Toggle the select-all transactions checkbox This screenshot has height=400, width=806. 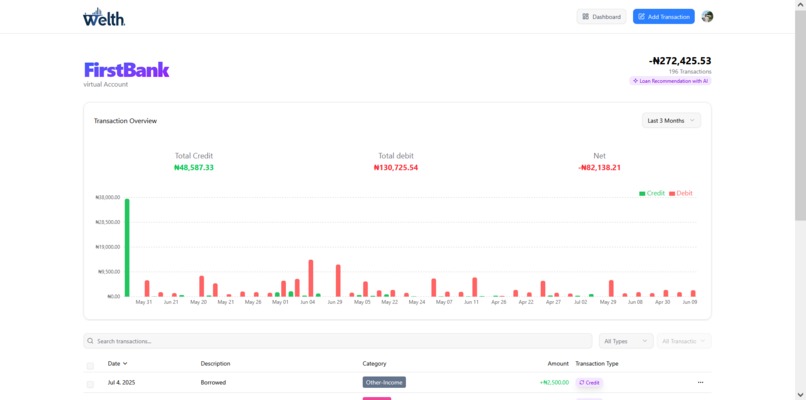(x=90, y=366)
